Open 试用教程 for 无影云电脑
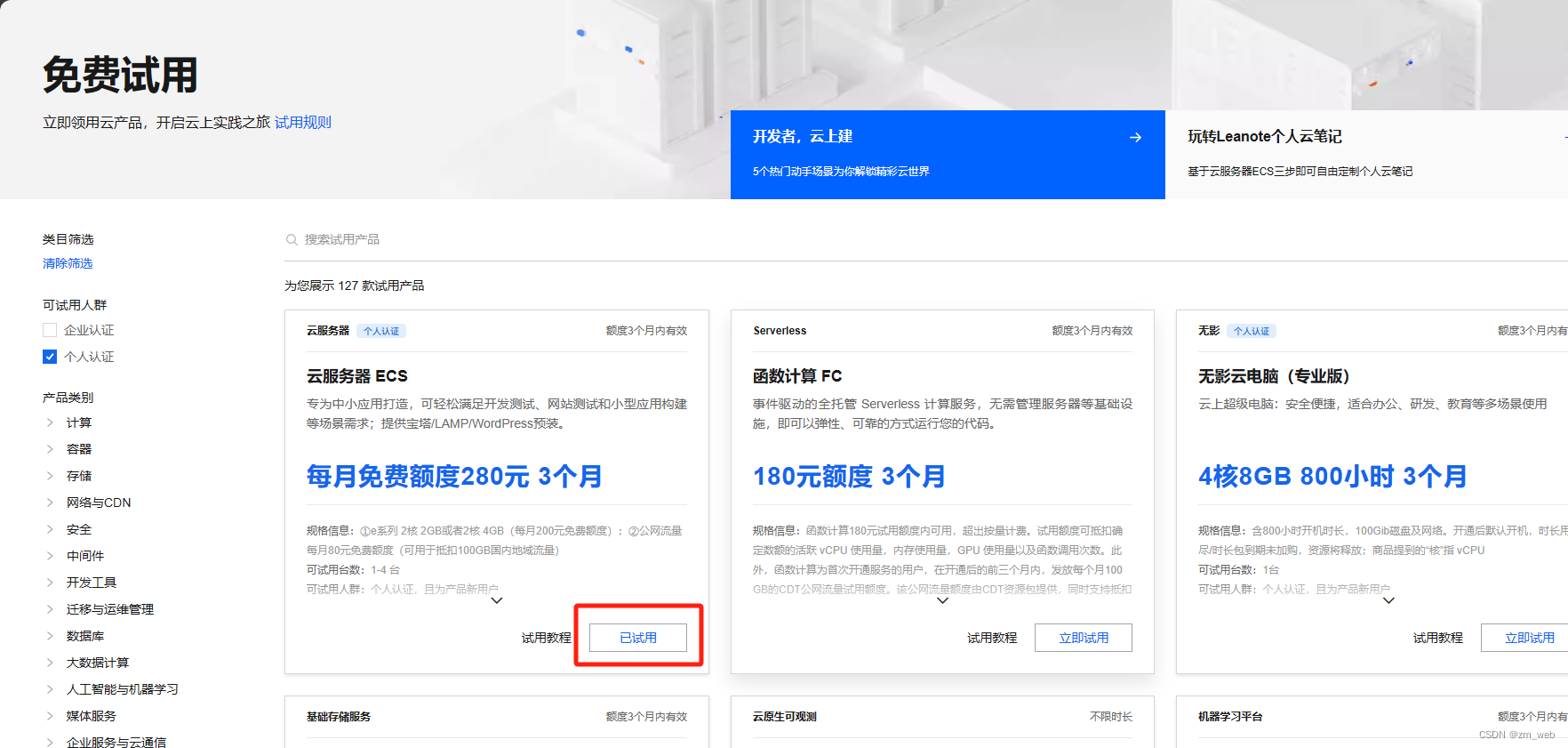 click(1438, 638)
